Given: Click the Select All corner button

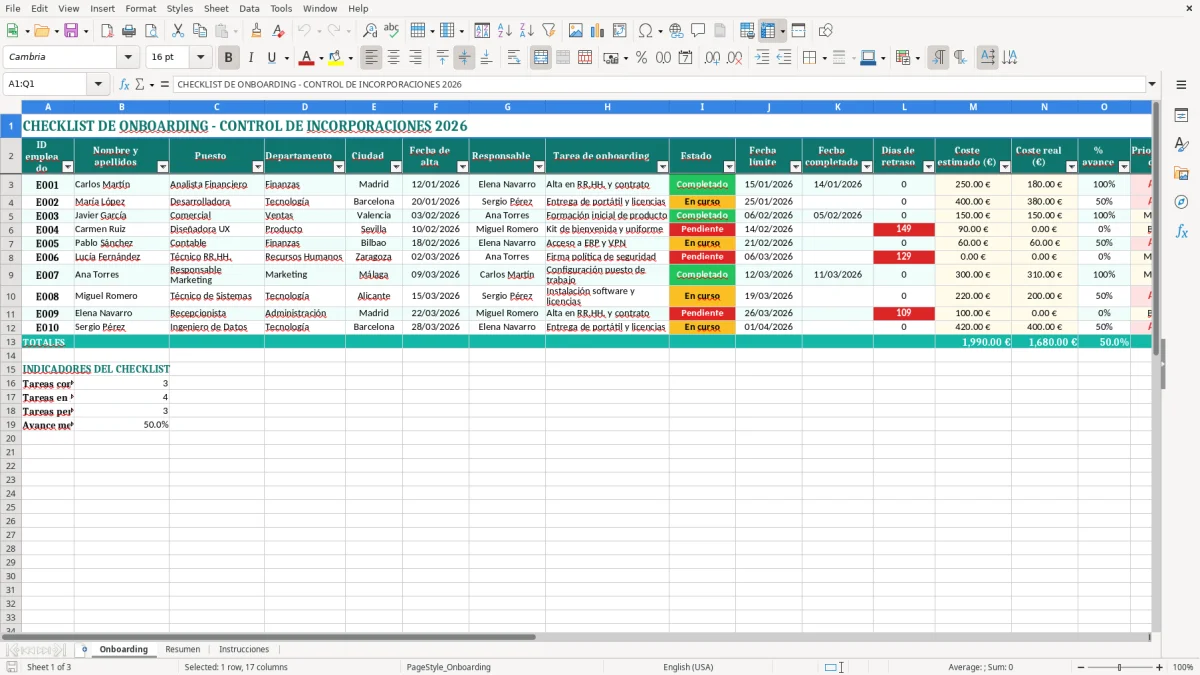Looking at the screenshot, I should [x=11, y=106].
